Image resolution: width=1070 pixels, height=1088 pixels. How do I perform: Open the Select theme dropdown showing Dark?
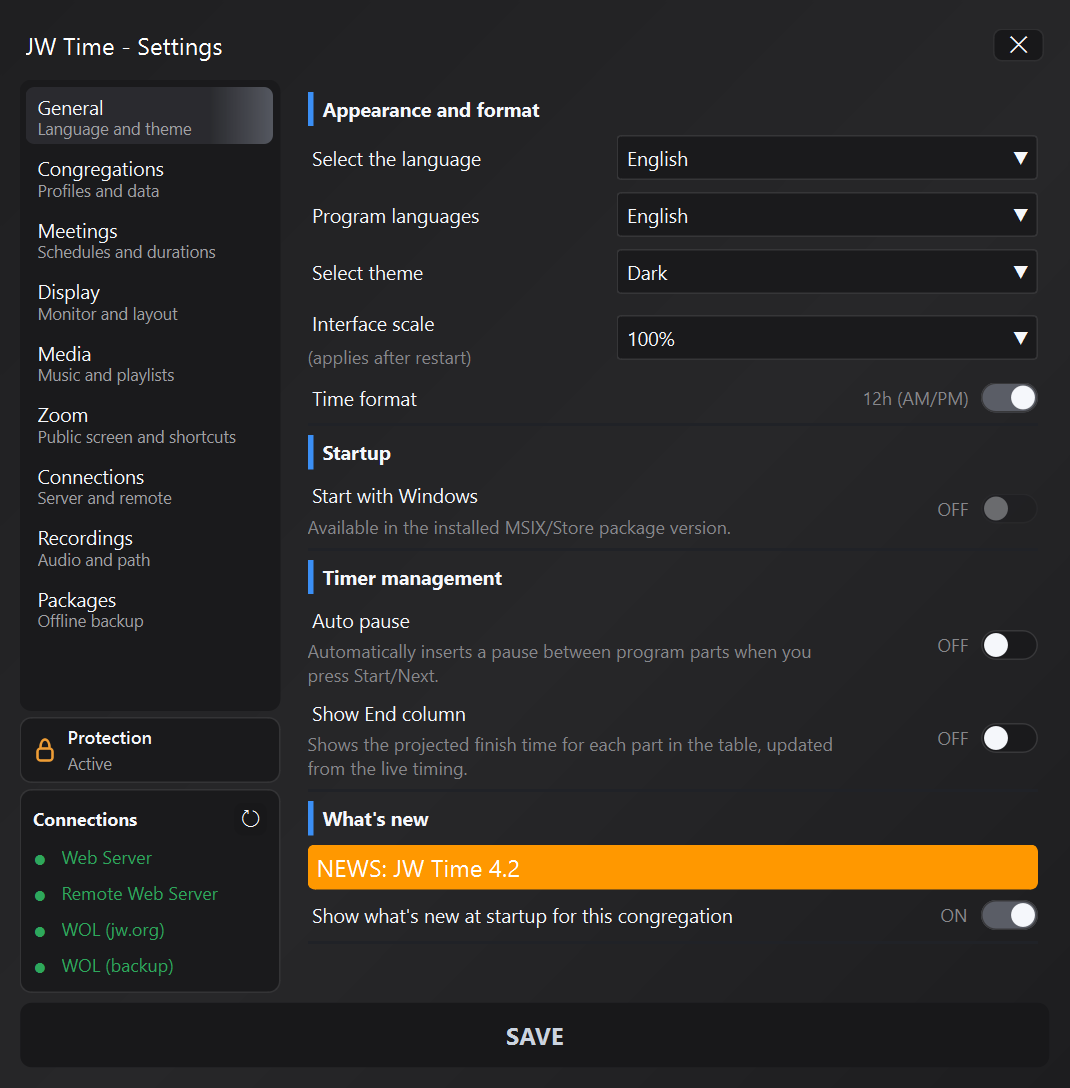click(x=826, y=272)
